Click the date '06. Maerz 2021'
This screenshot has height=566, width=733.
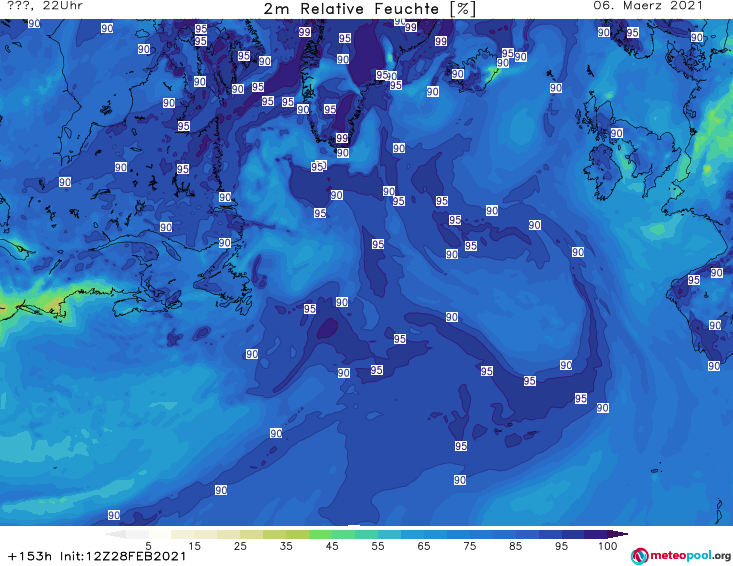(648, 6)
